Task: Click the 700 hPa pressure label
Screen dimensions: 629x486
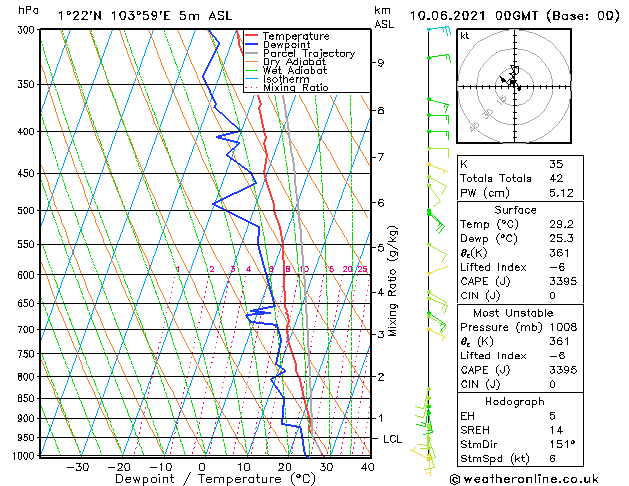Action: coord(28,330)
